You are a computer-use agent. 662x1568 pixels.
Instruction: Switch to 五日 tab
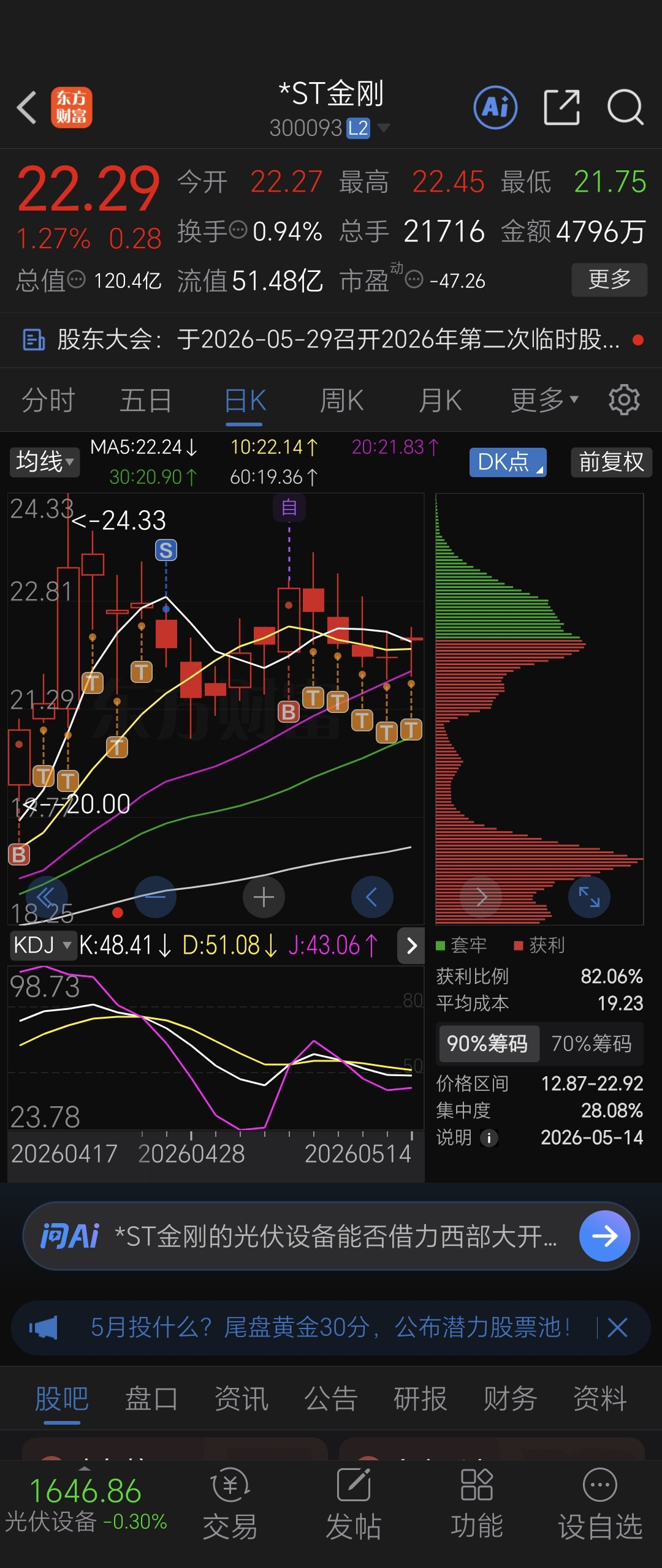point(146,401)
